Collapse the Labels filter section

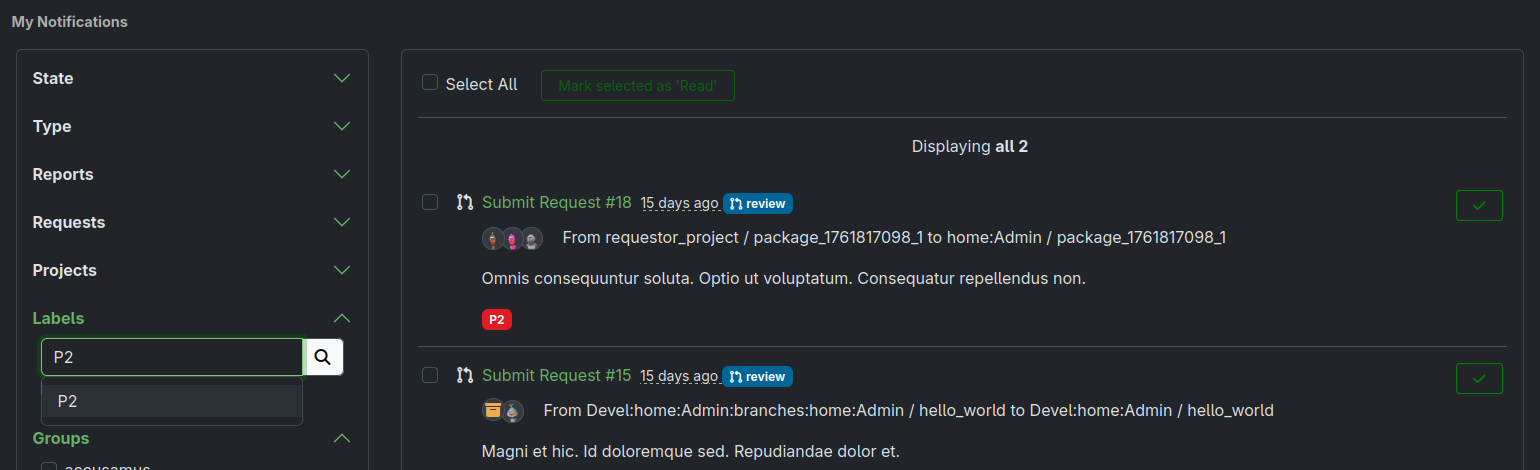(342, 318)
